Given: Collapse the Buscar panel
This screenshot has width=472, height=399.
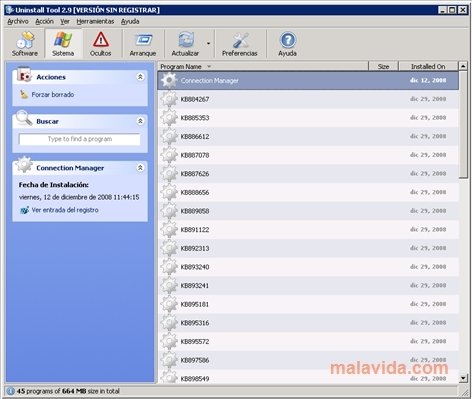Looking at the screenshot, I should pos(140,121).
